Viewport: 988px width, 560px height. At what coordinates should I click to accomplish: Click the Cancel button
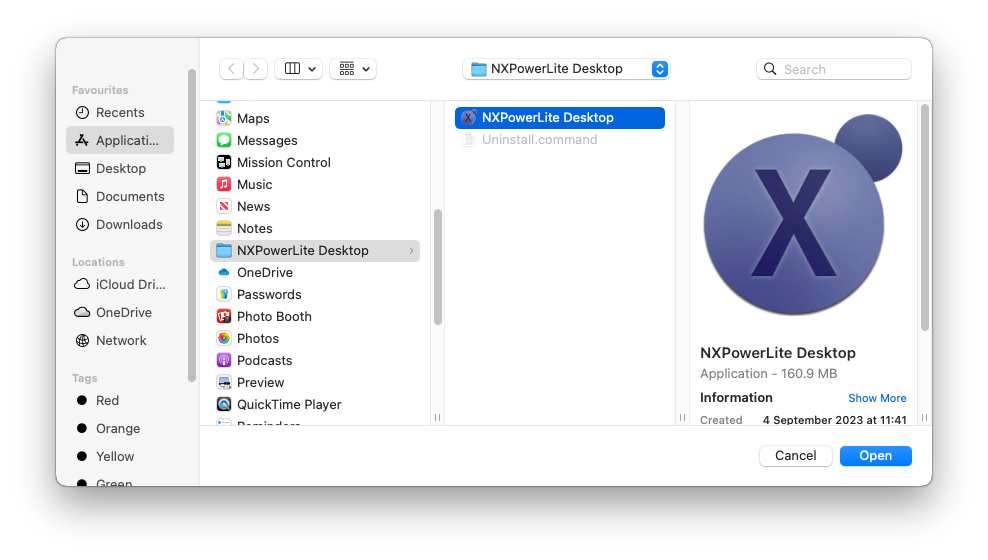tap(795, 456)
